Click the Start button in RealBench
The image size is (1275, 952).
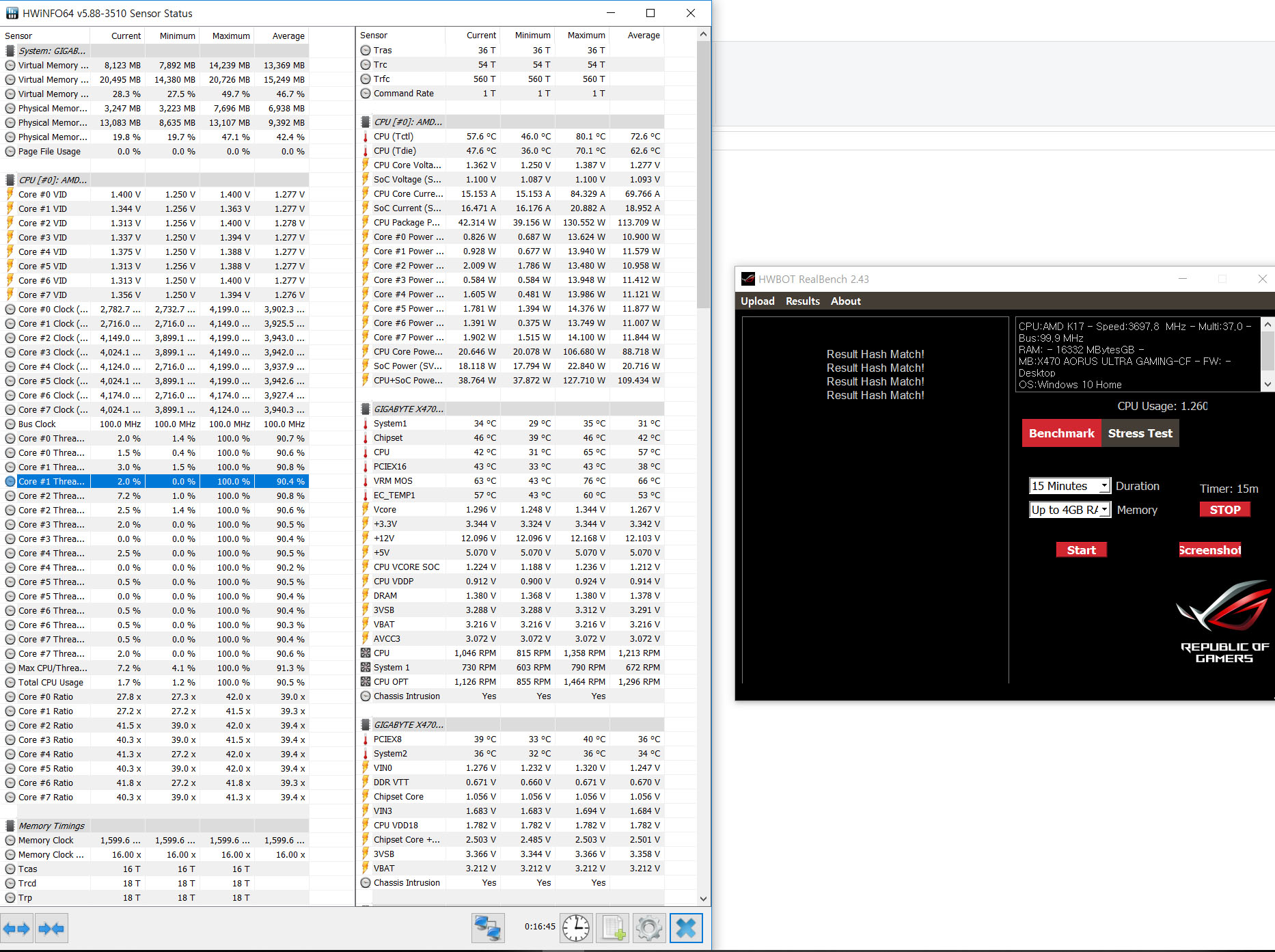pyautogui.click(x=1082, y=550)
